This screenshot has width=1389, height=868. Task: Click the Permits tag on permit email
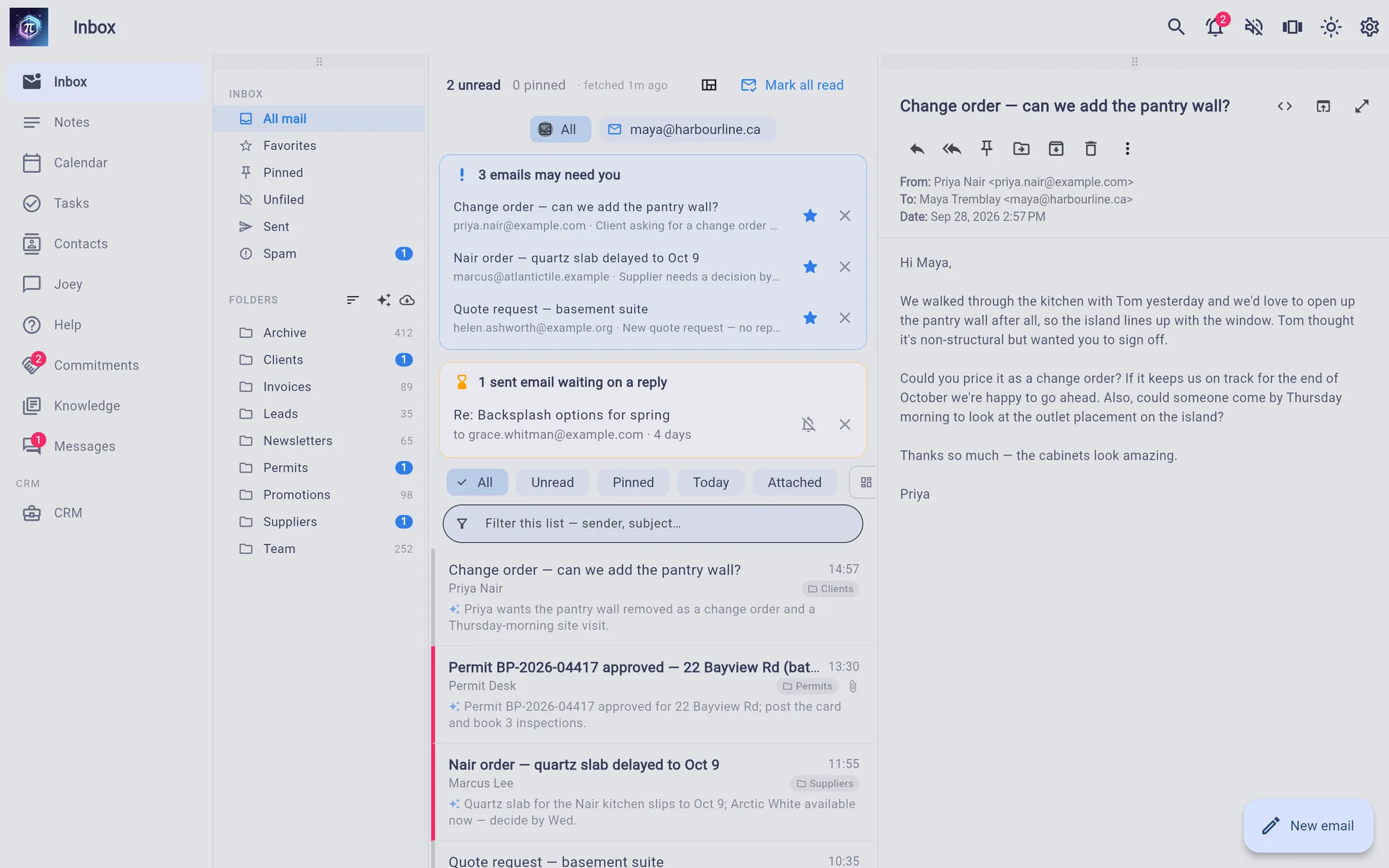pos(807,687)
